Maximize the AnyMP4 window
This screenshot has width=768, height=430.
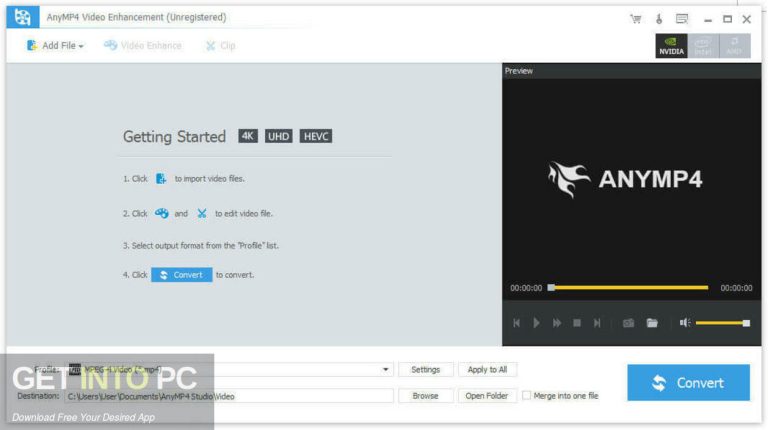pyautogui.click(x=727, y=19)
